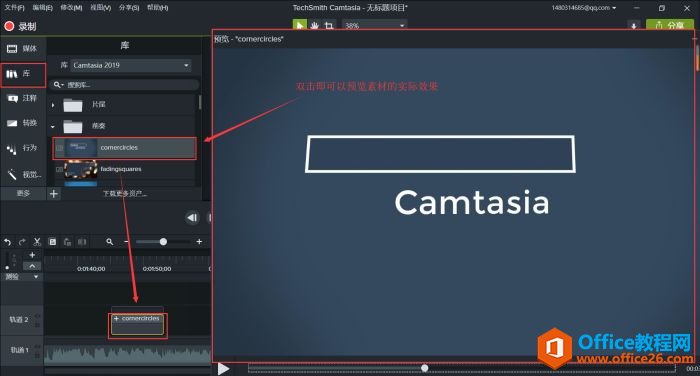Toggle track 2 lock icon

coord(38,325)
